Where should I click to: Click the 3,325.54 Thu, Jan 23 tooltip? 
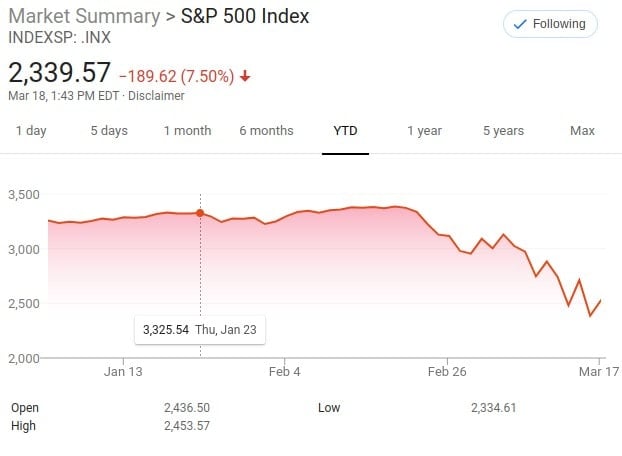click(x=200, y=330)
